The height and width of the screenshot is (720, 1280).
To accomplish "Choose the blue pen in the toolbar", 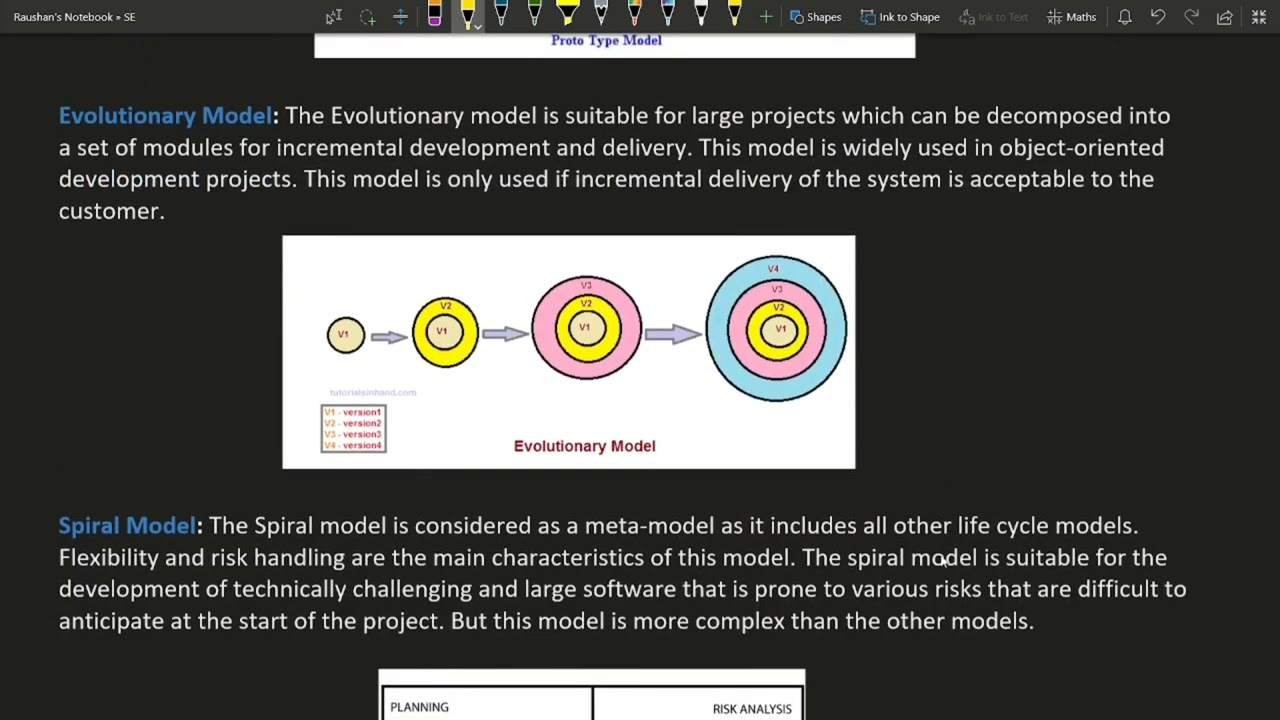I will coord(501,16).
